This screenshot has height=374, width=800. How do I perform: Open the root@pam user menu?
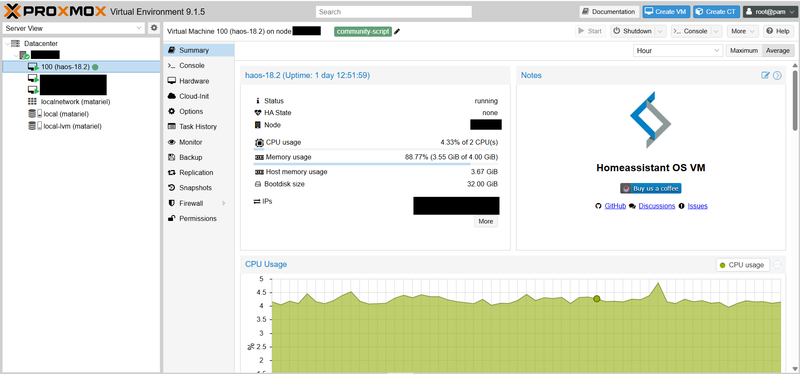click(x=769, y=12)
